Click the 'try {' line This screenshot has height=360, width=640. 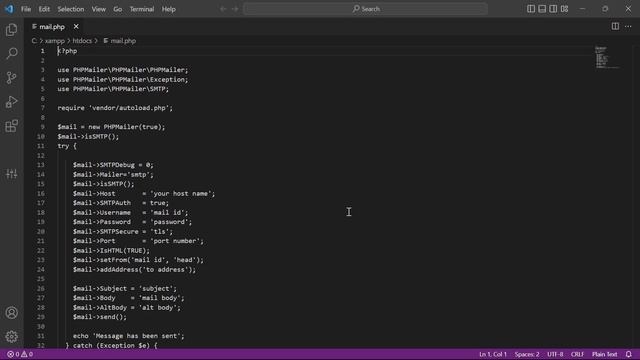coord(67,146)
